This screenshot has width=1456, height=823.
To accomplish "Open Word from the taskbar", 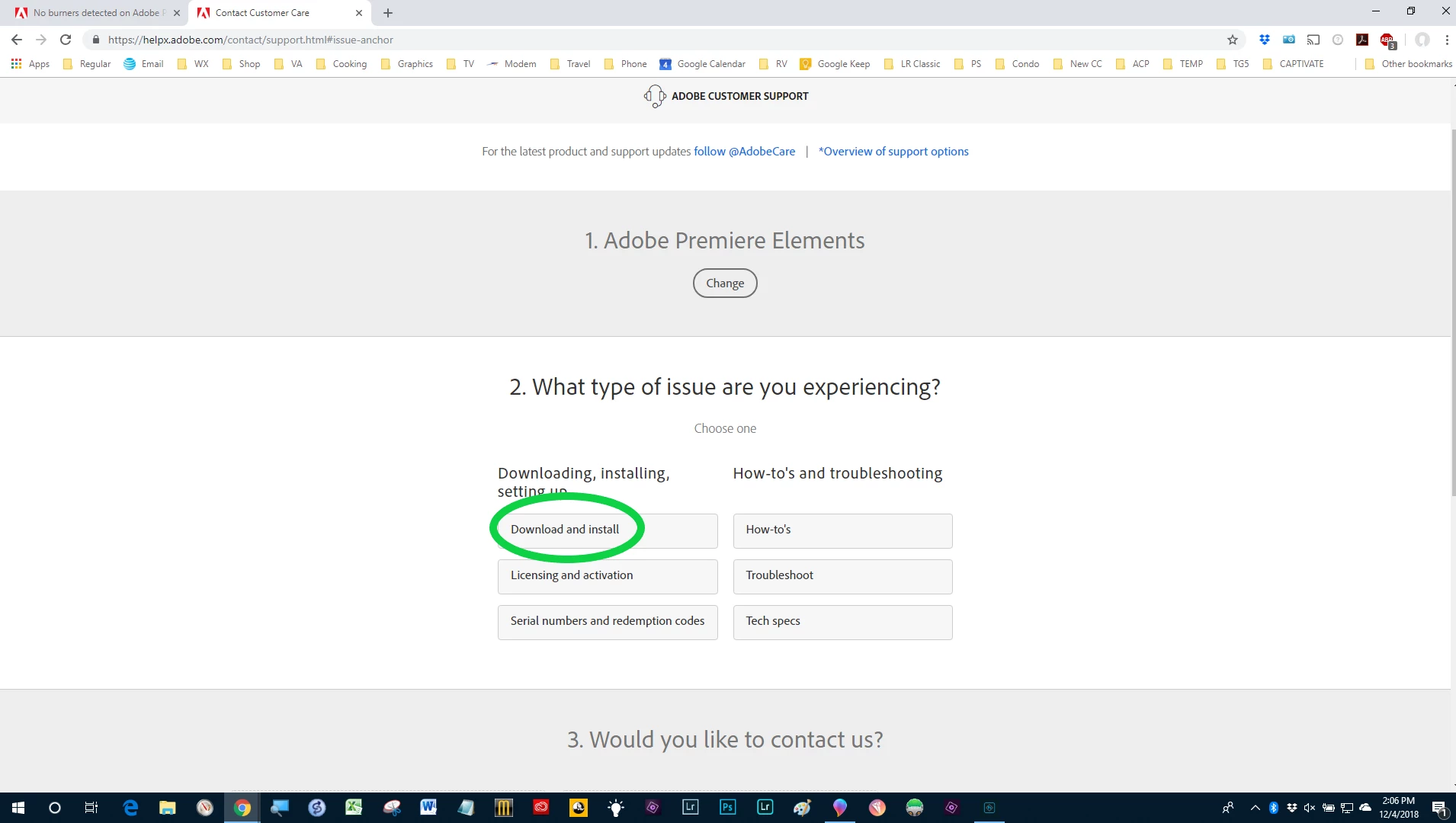I will point(428,808).
